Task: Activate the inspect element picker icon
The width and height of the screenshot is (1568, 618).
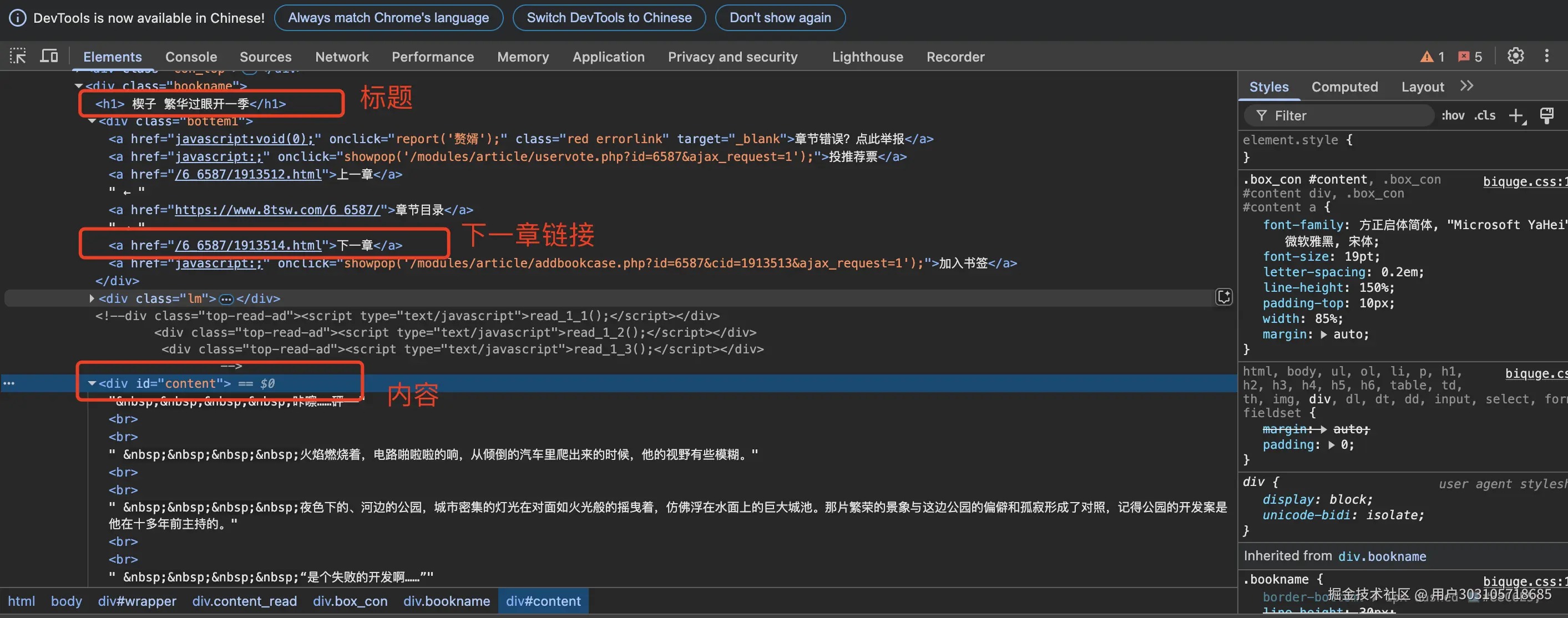Action: click(x=18, y=56)
